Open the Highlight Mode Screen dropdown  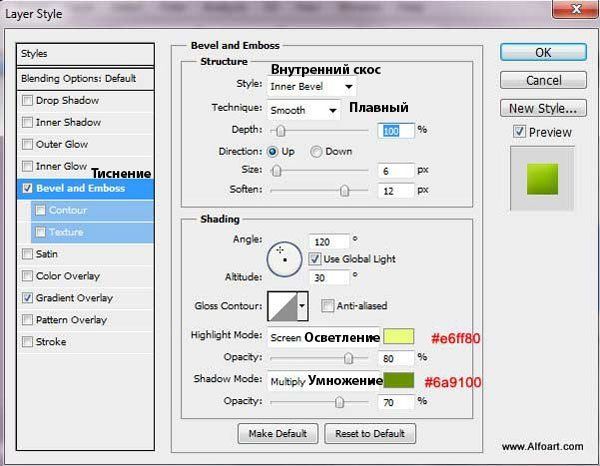(324, 337)
